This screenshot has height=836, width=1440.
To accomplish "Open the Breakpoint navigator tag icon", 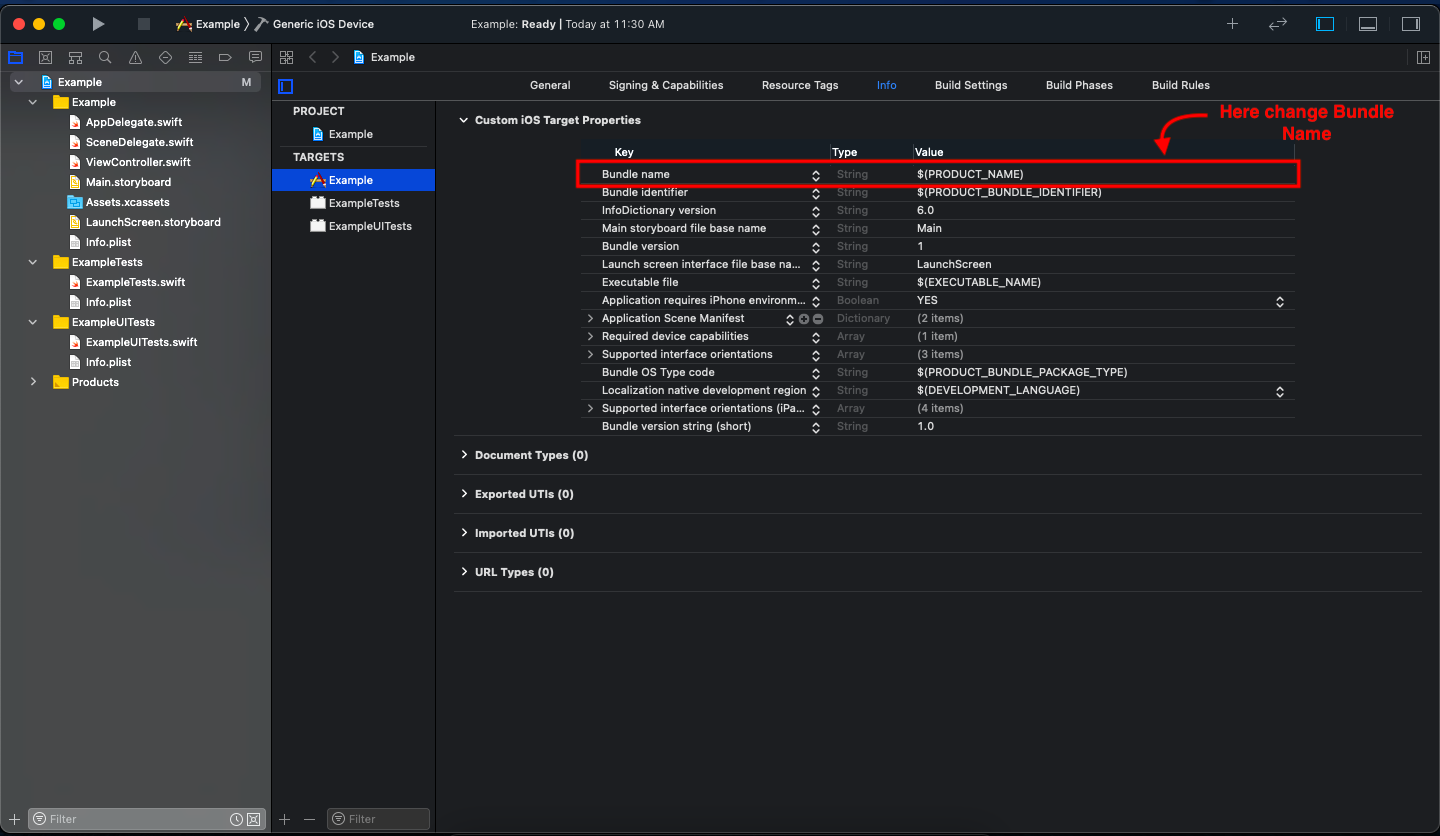I will pyautogui.click(x=225, y=57).
